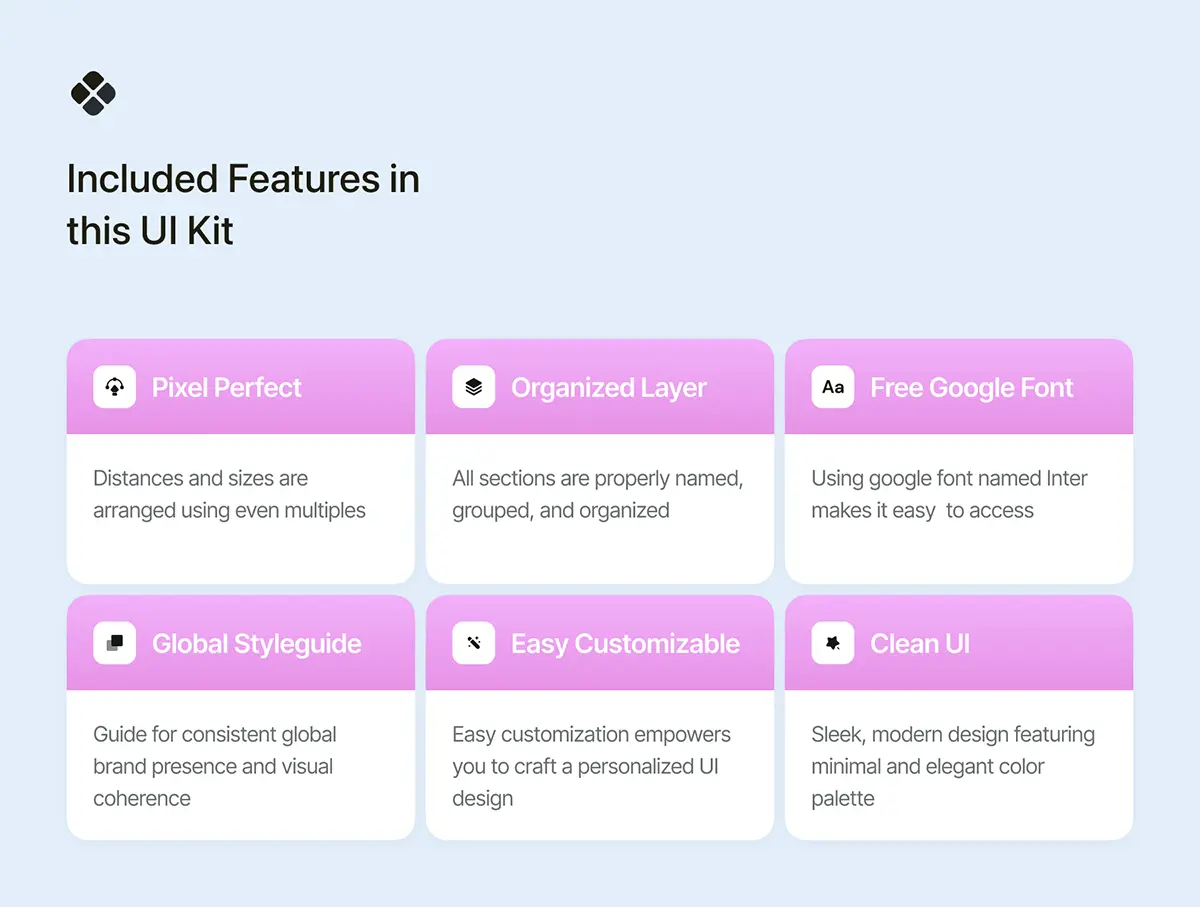Click the 'Included Features in this UI Kit' title
Image resolution: width=1200 pixels, height=907 pixels.
pyautogui.click(x=243, y=205)
